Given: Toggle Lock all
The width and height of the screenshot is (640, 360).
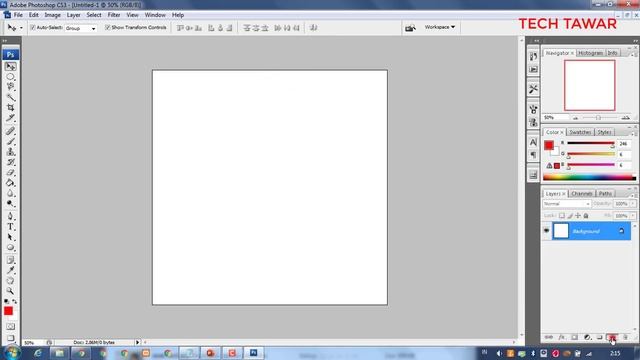Looking at the screenshot, I should (586, 216).
